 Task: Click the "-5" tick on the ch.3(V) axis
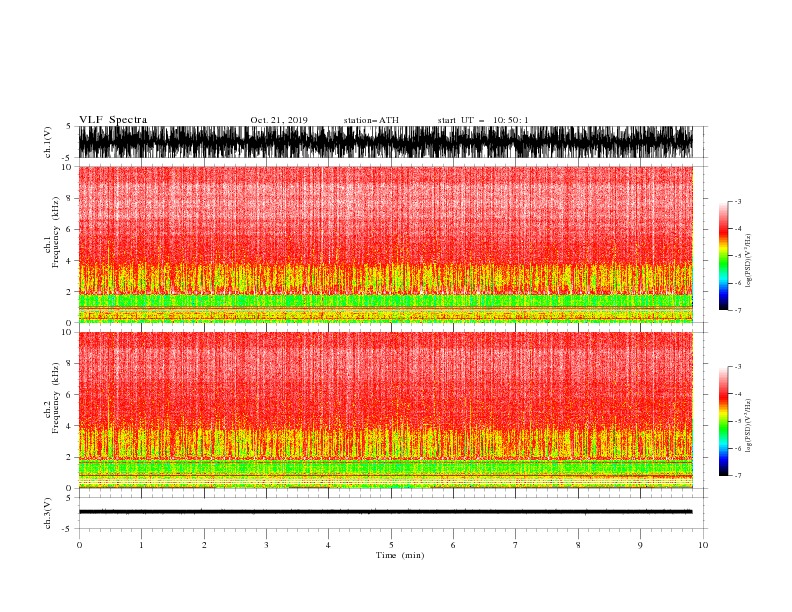pyautogui.click(x=68, y=529)
